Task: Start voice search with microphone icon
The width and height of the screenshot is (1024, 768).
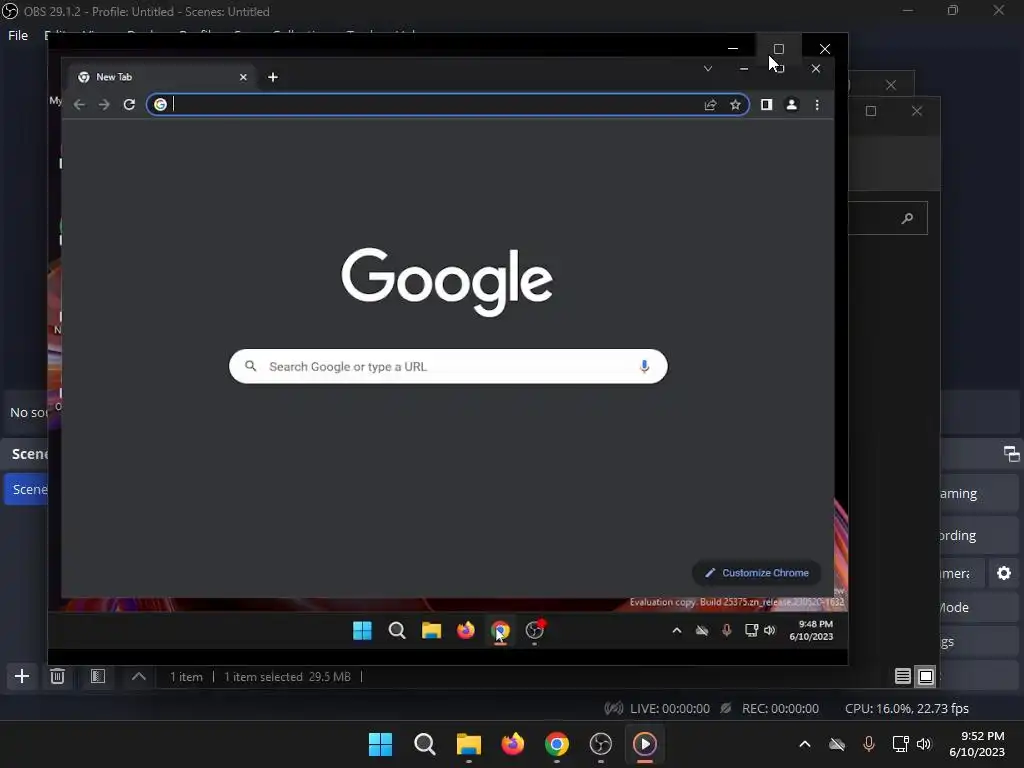Action: click(644, 366)
